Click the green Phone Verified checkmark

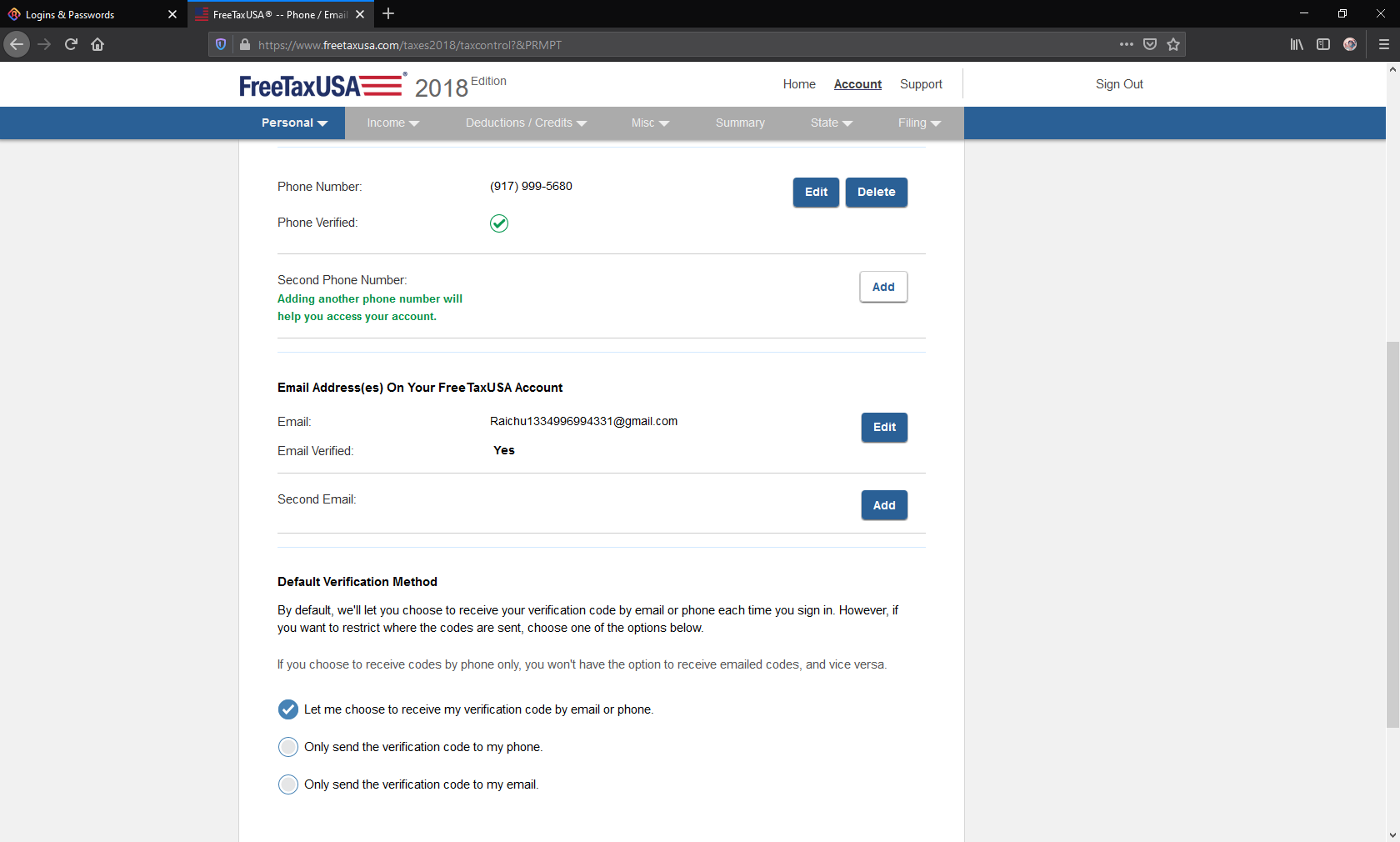(x=499, y=223)
